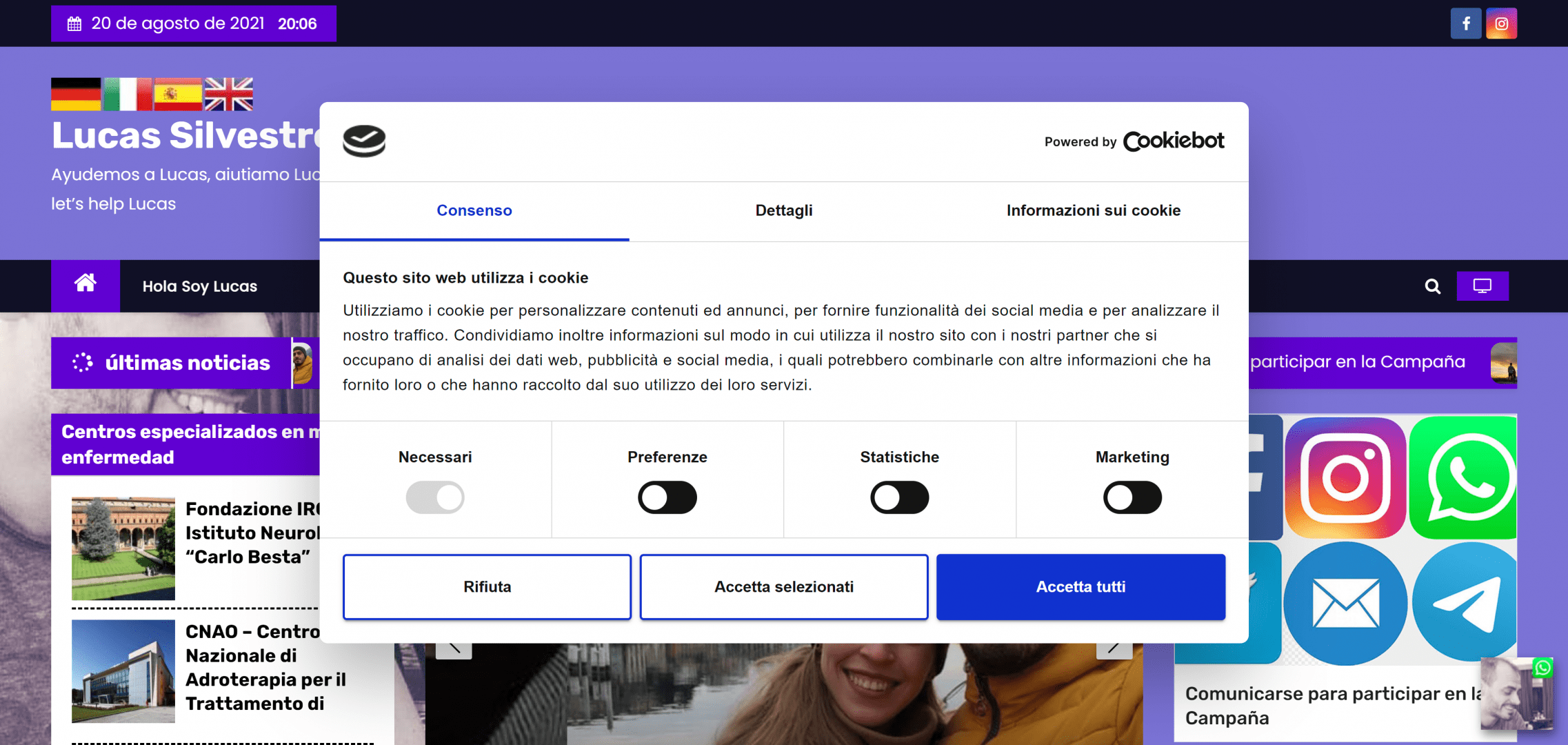Open the search magnifier icon

[1433, 286]
